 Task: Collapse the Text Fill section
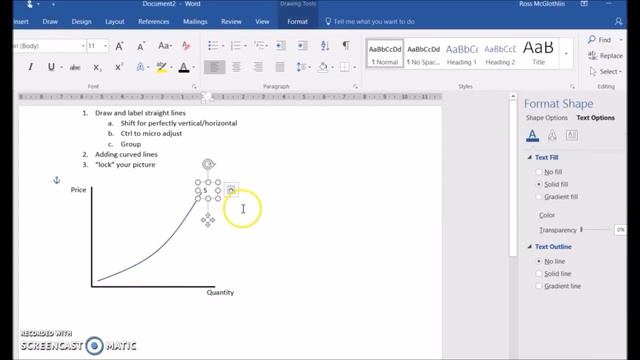(x=529, y=157)
